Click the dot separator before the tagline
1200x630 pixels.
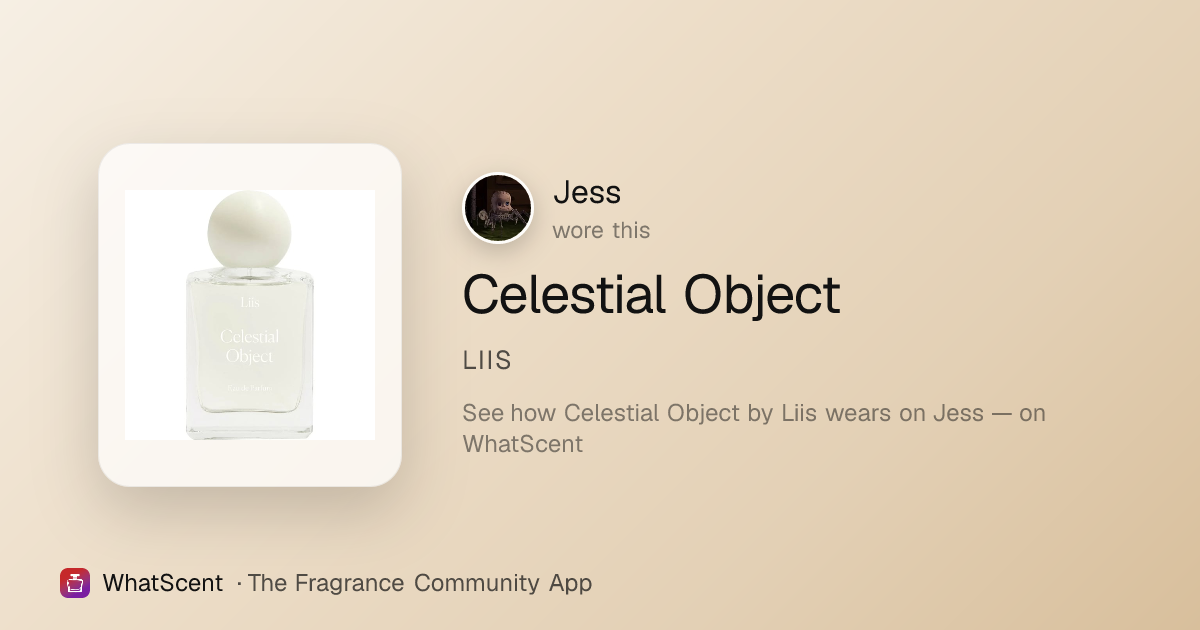coord(239,584)
